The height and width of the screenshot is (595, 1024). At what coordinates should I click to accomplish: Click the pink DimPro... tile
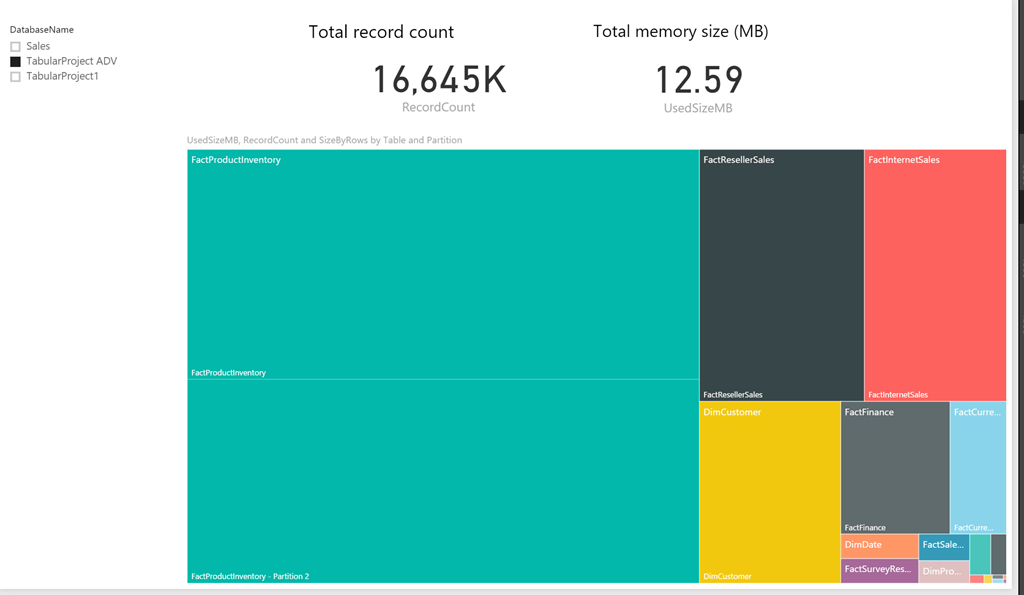tap(944, 571)
